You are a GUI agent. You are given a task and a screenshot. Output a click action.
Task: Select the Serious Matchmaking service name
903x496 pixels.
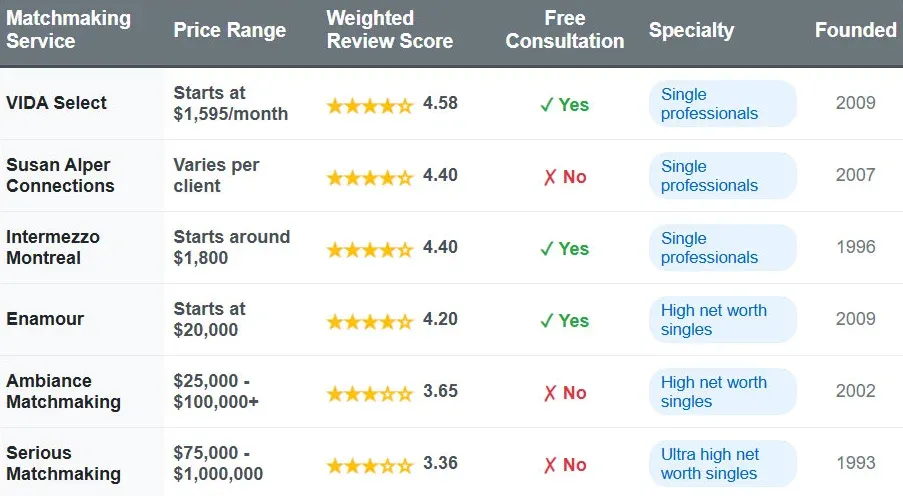tap(63, 463)
